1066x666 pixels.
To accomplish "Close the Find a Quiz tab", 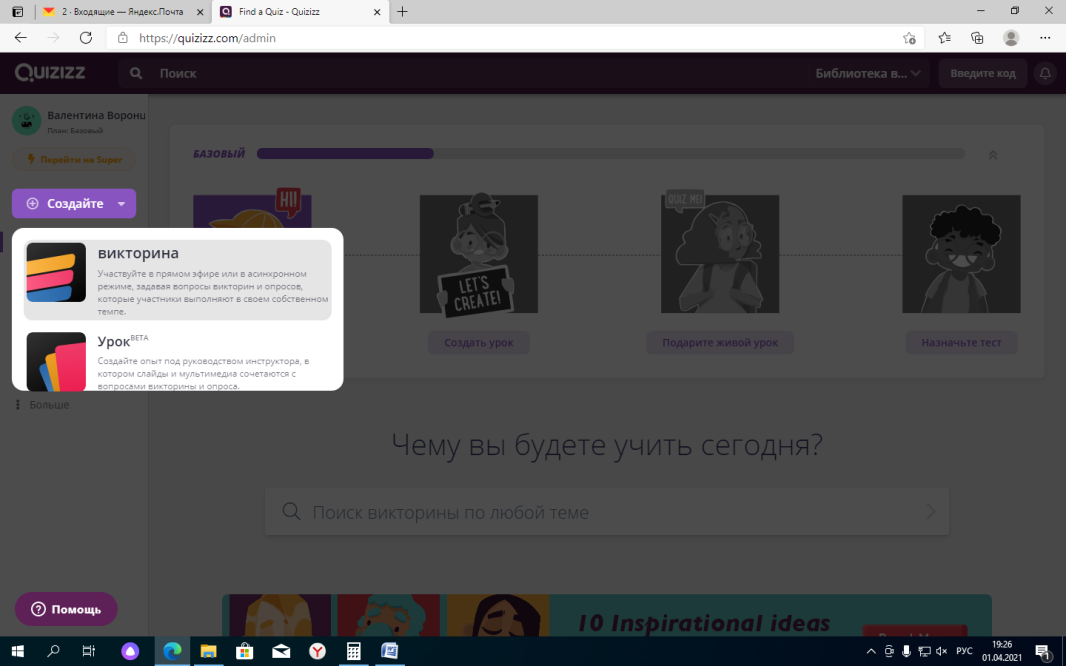I will pos(377,12).
